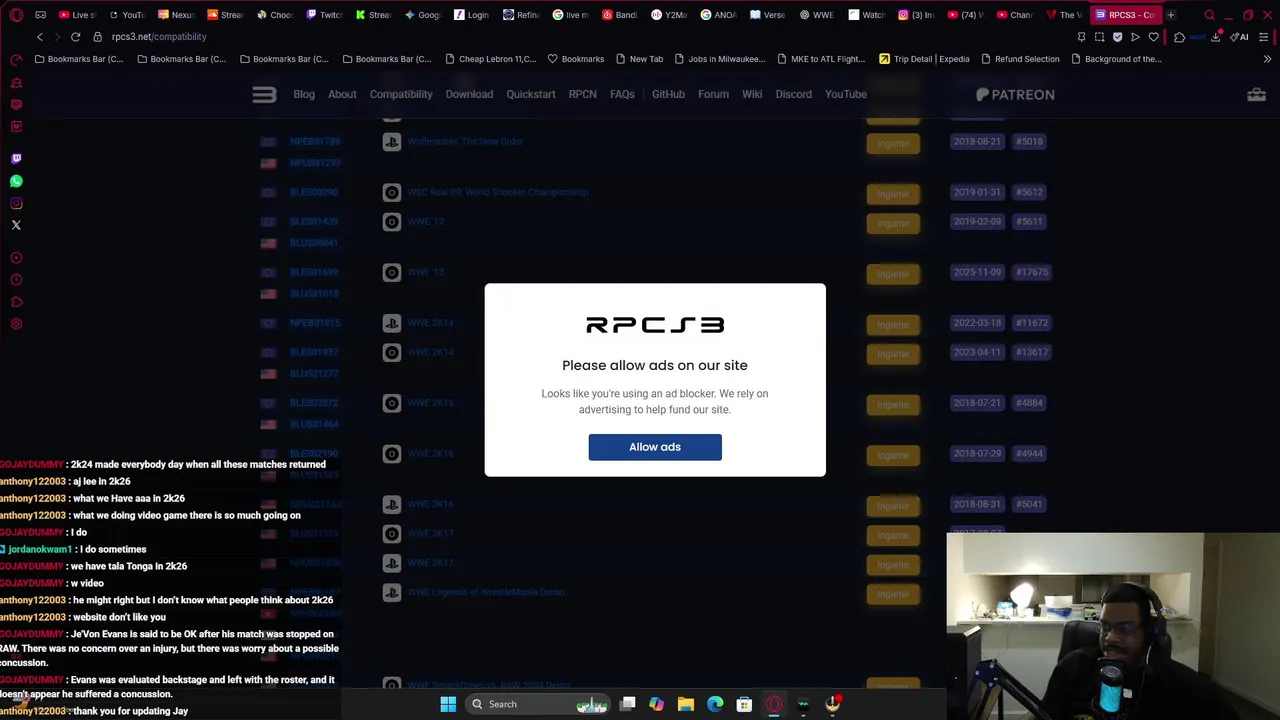Click the WWE '12 game row title
The image size is (1280, 720).
(x=425, y=222)
